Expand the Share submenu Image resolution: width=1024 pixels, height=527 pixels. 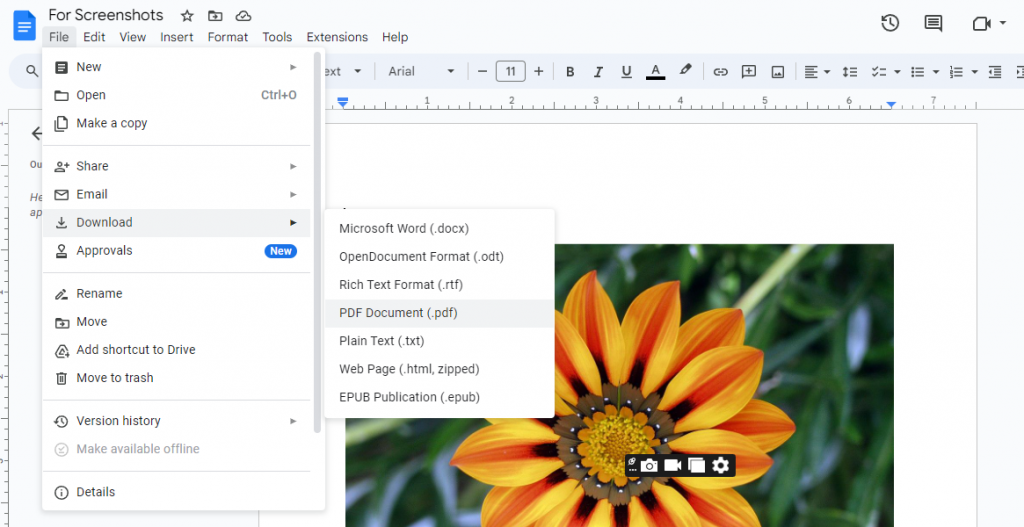pos(176,166)
